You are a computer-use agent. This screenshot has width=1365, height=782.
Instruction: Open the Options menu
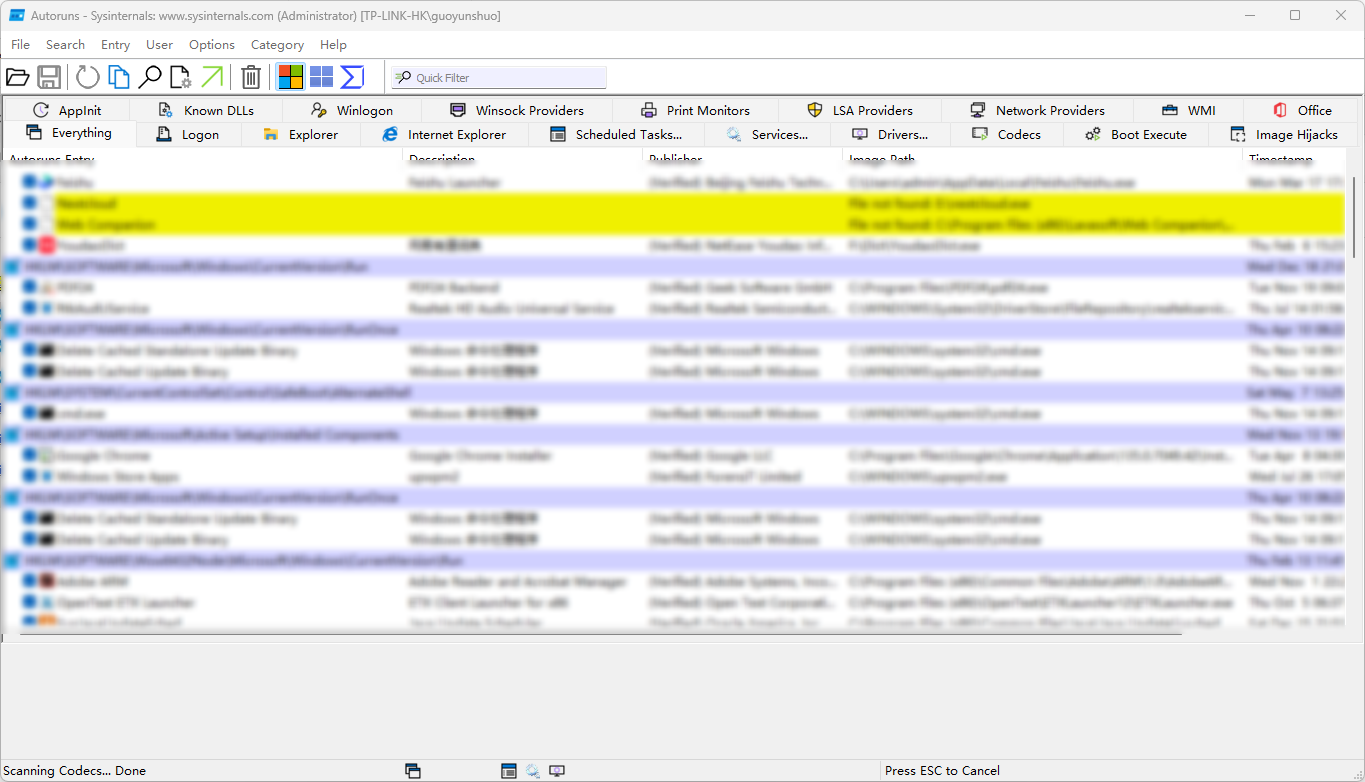click(212, 45)
